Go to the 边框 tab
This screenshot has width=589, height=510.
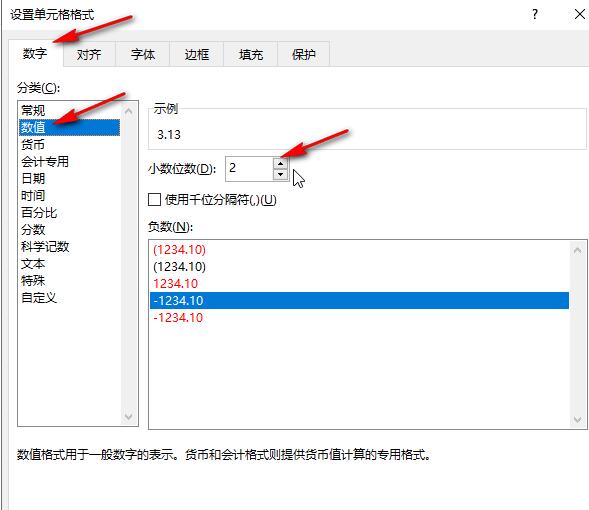[x=196, y=54]
